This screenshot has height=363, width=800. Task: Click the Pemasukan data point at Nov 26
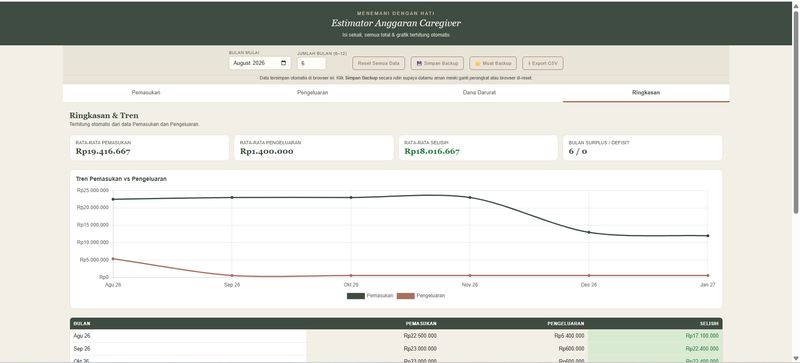[x=470, y=197]
